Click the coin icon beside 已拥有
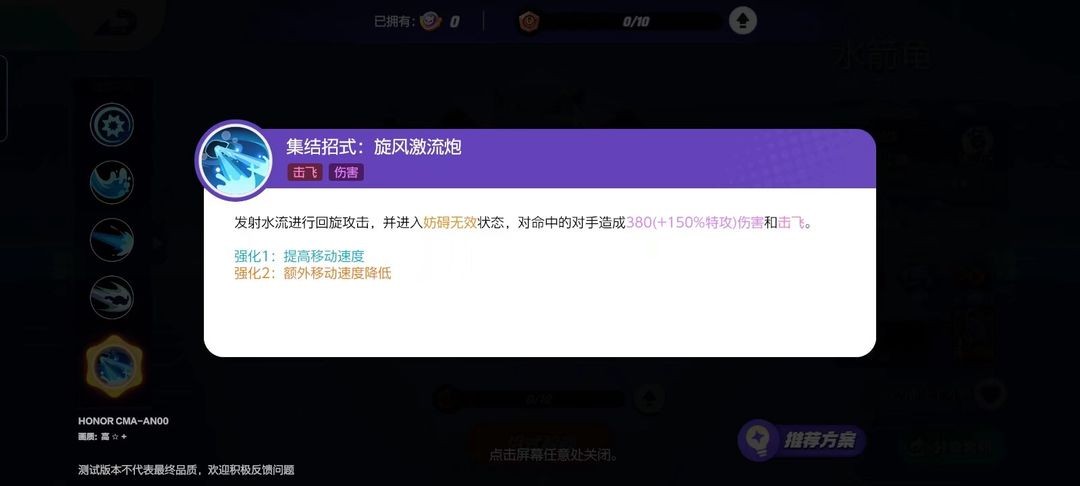Image resolution: width=1080 pixels, height=486 pixels. pyautogui.click(x=430, y=21)
